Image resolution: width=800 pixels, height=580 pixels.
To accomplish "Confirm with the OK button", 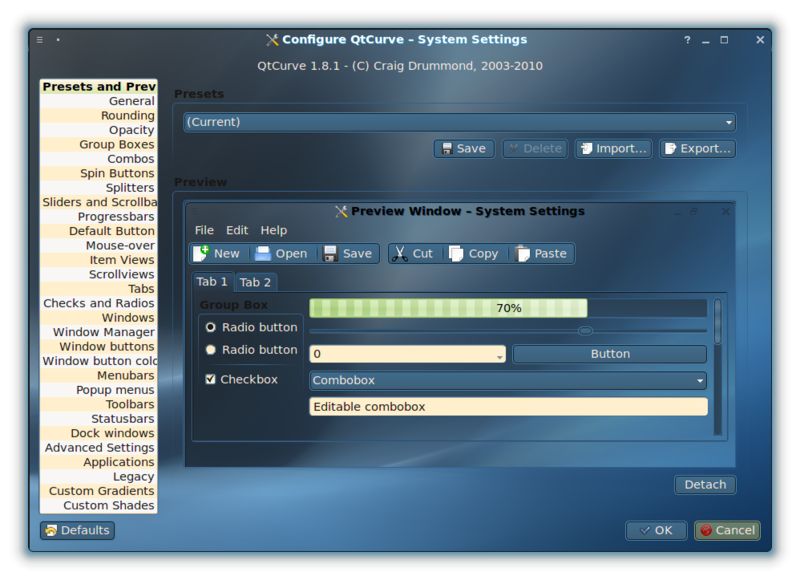I will click(x=656, y=531).
